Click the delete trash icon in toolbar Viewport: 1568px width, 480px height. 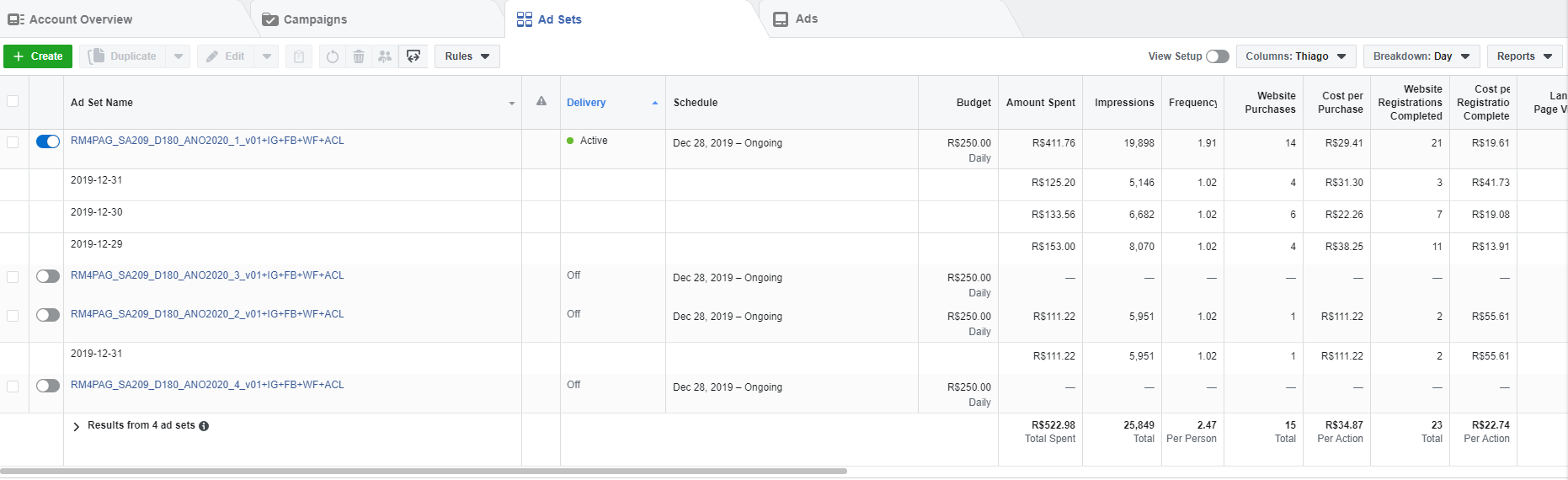pos(359,56)
